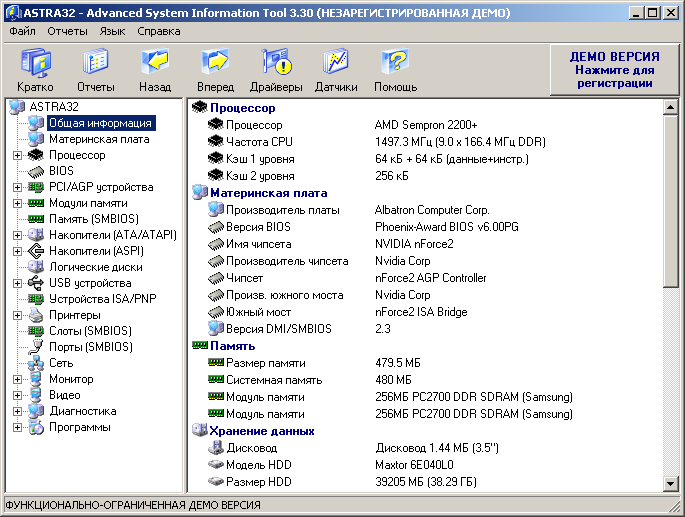Image resolution: width=685 pixels, height=517 pixels.
Task: Click the Maxtor 6E040L0 value
Action: click(414, 465)
